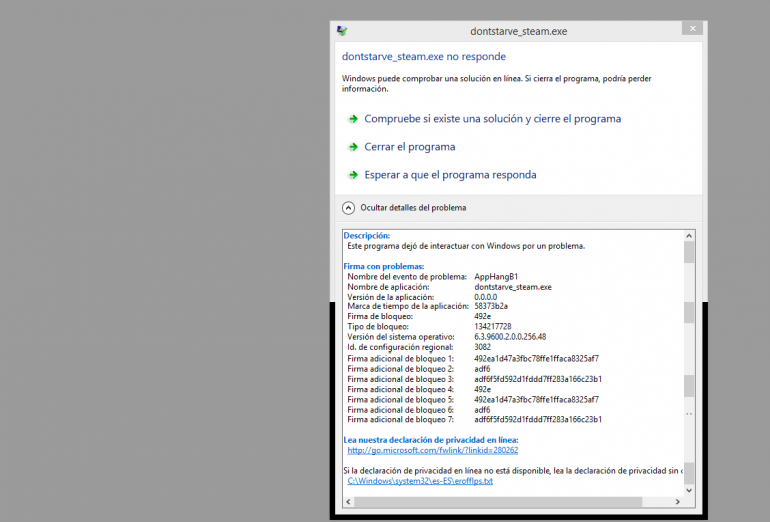Click the application version 0.0.0.0
This screenshot has height=522, width=770.
pos(486,298)
